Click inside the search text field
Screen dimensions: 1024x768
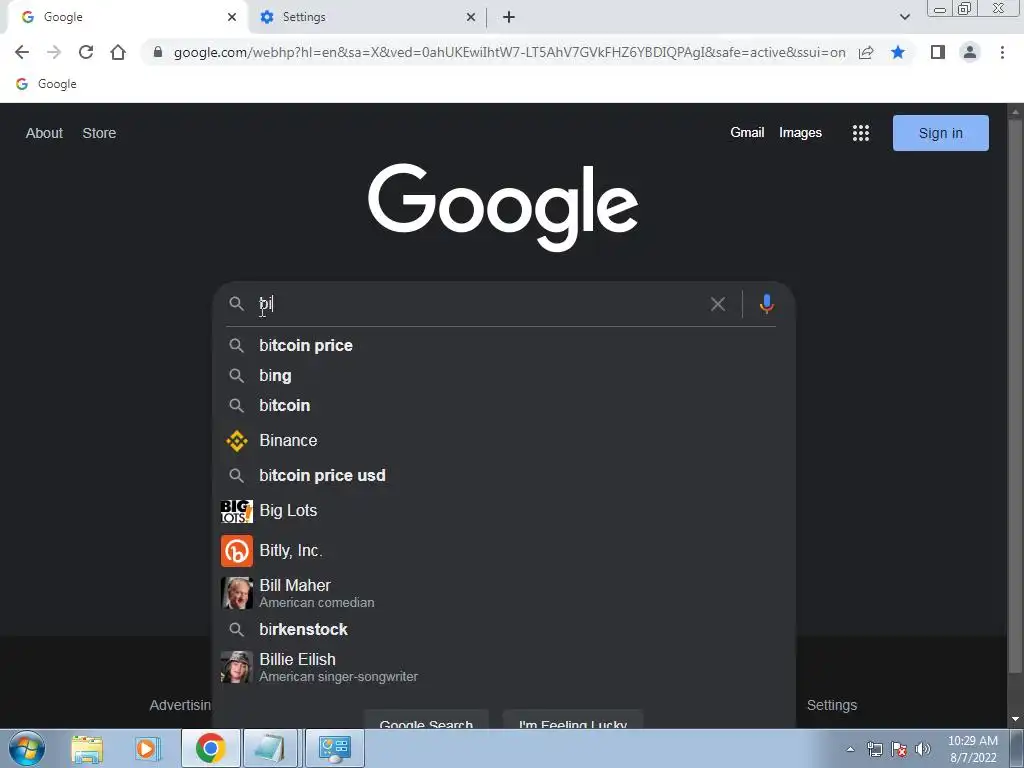(x=480, y=304)
